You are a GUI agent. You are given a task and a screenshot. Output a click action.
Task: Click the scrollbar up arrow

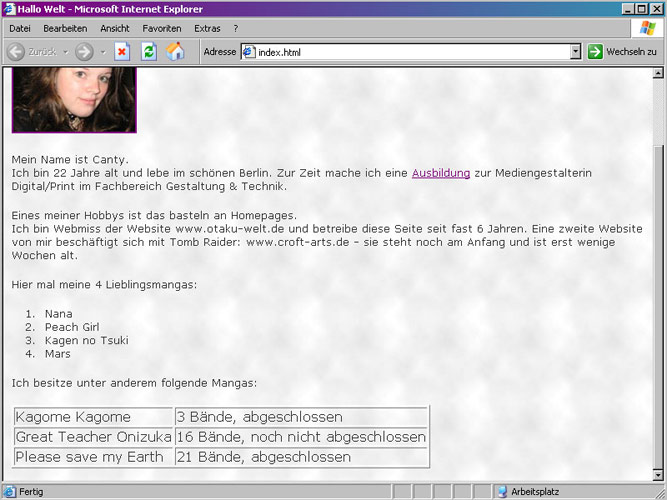tap(658, 73)
